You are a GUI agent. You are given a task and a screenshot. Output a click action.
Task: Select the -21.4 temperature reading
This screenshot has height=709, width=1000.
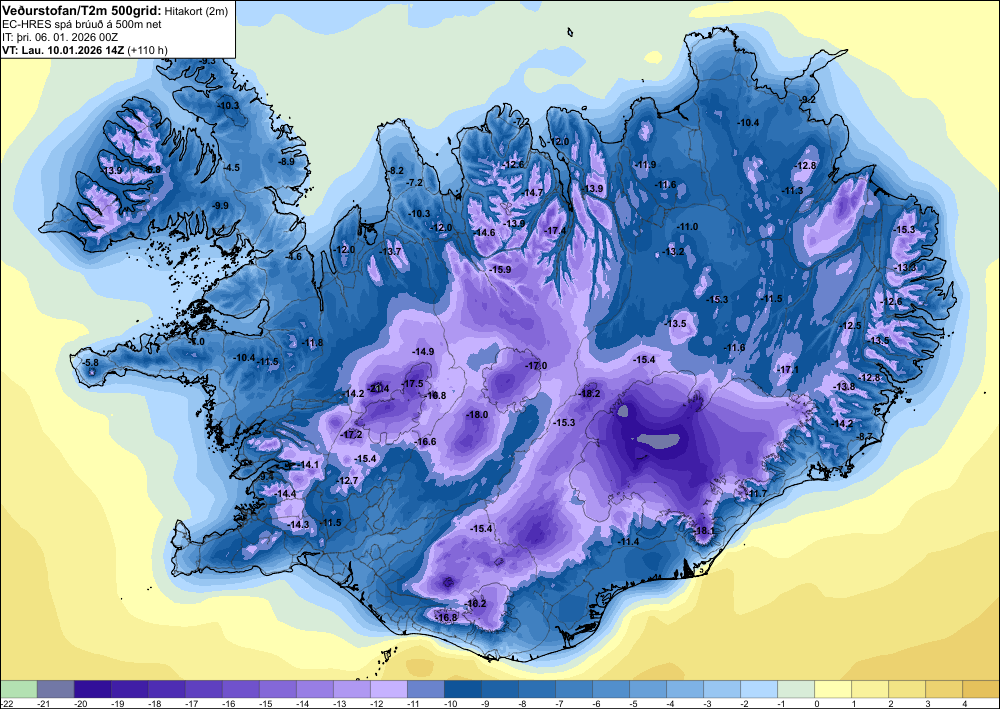pos(378,388)
